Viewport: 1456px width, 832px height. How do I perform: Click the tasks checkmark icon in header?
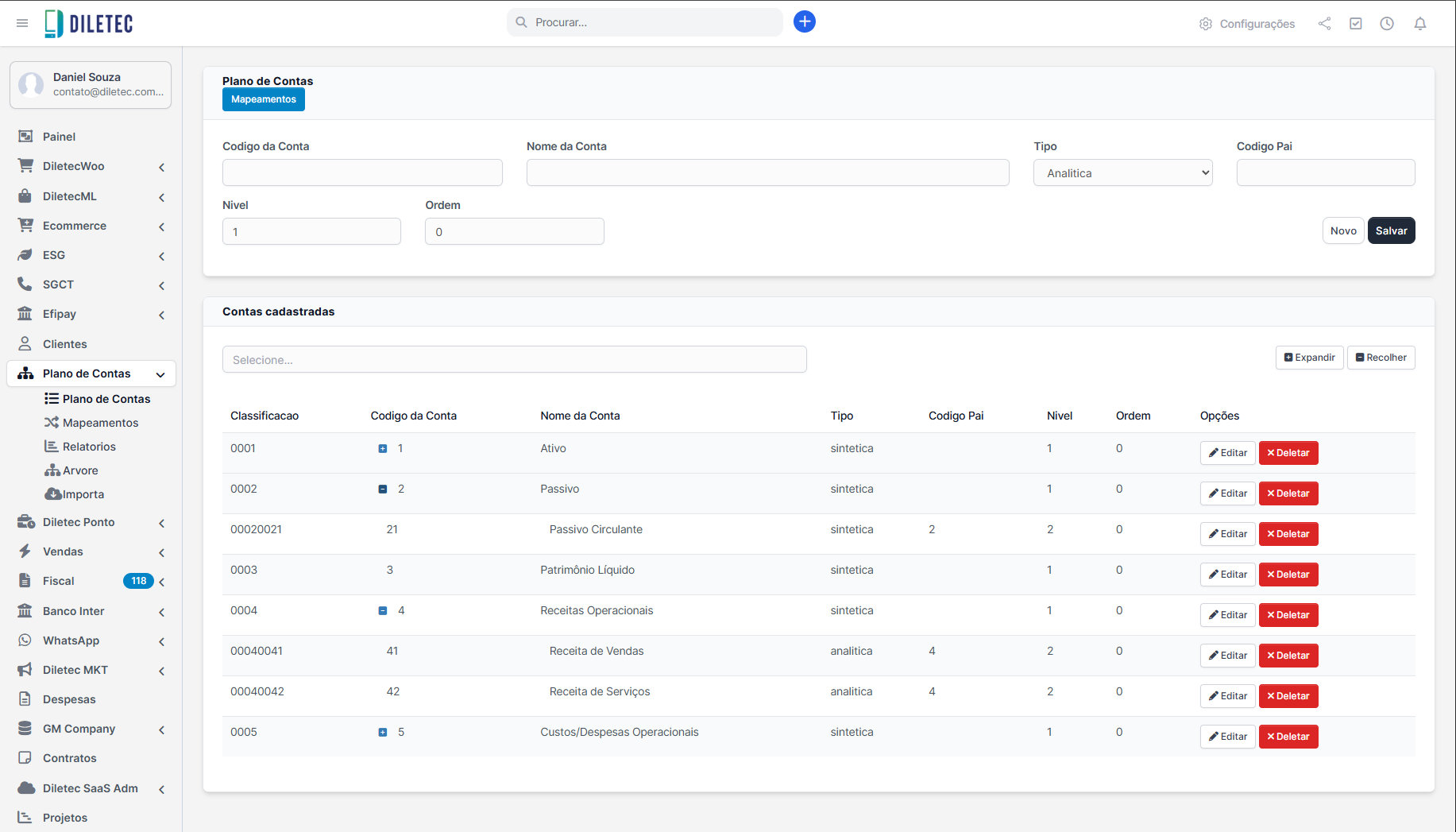click(1356, 23)
